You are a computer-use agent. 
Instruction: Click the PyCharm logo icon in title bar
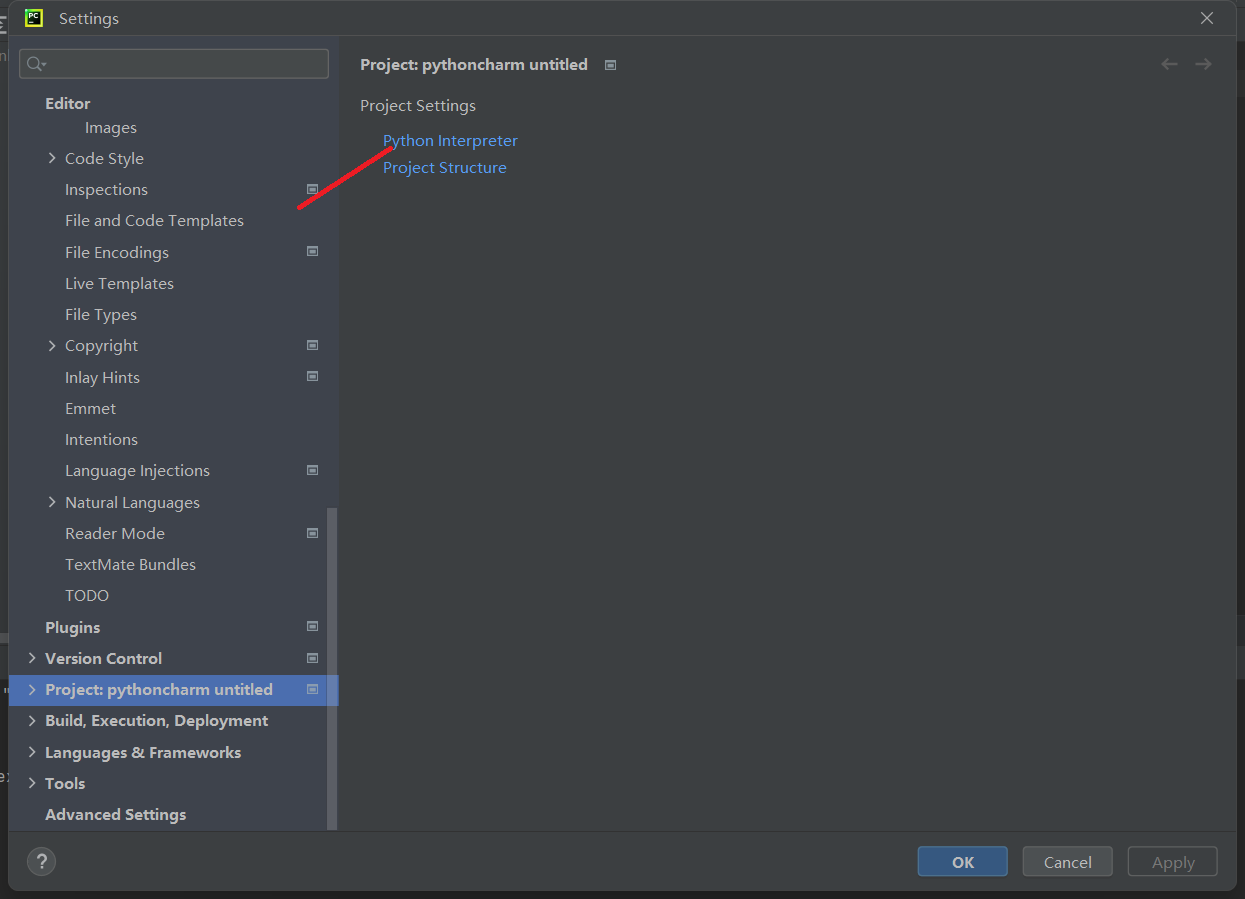(x=34, y=18)
